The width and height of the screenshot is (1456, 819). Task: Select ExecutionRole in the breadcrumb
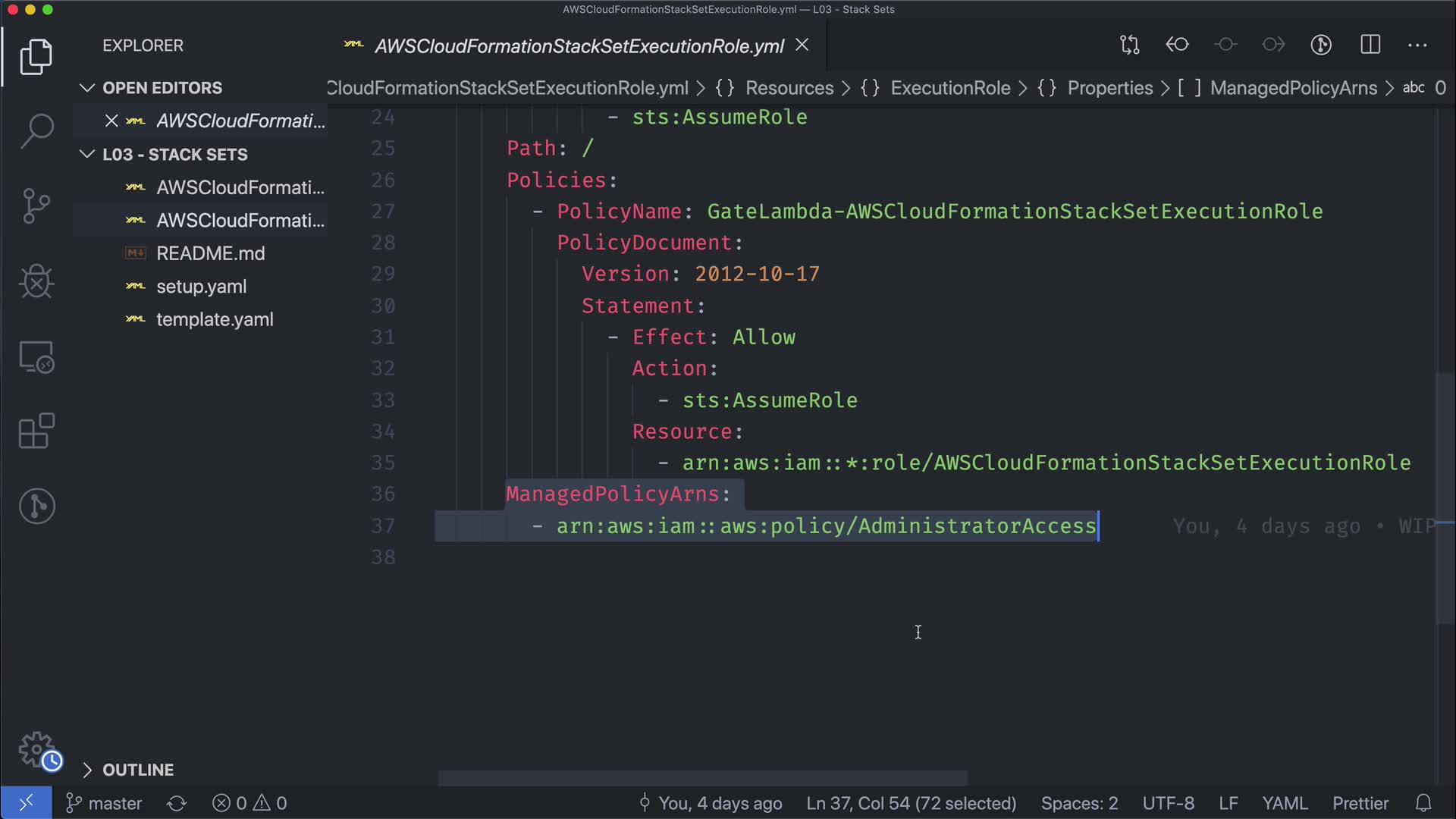pos(949,88)
